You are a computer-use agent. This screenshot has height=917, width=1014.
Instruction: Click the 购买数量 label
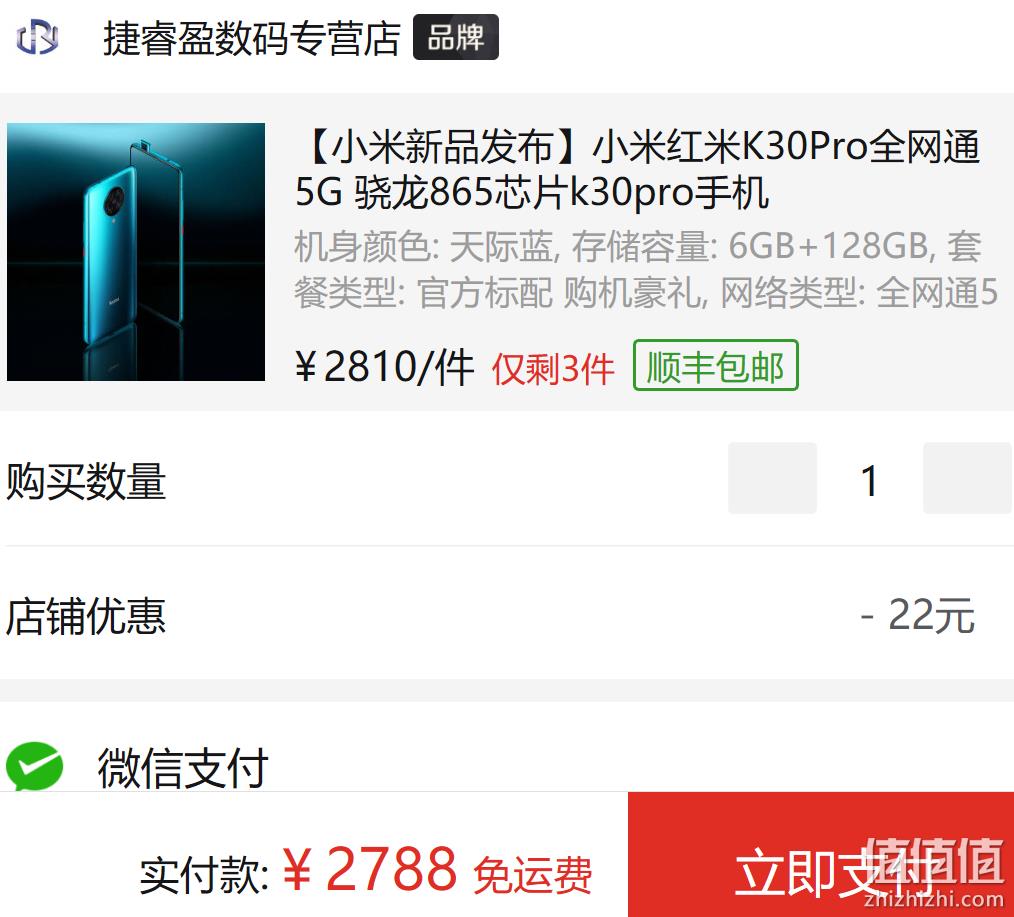pyautogui.click(x=86, y=480)
